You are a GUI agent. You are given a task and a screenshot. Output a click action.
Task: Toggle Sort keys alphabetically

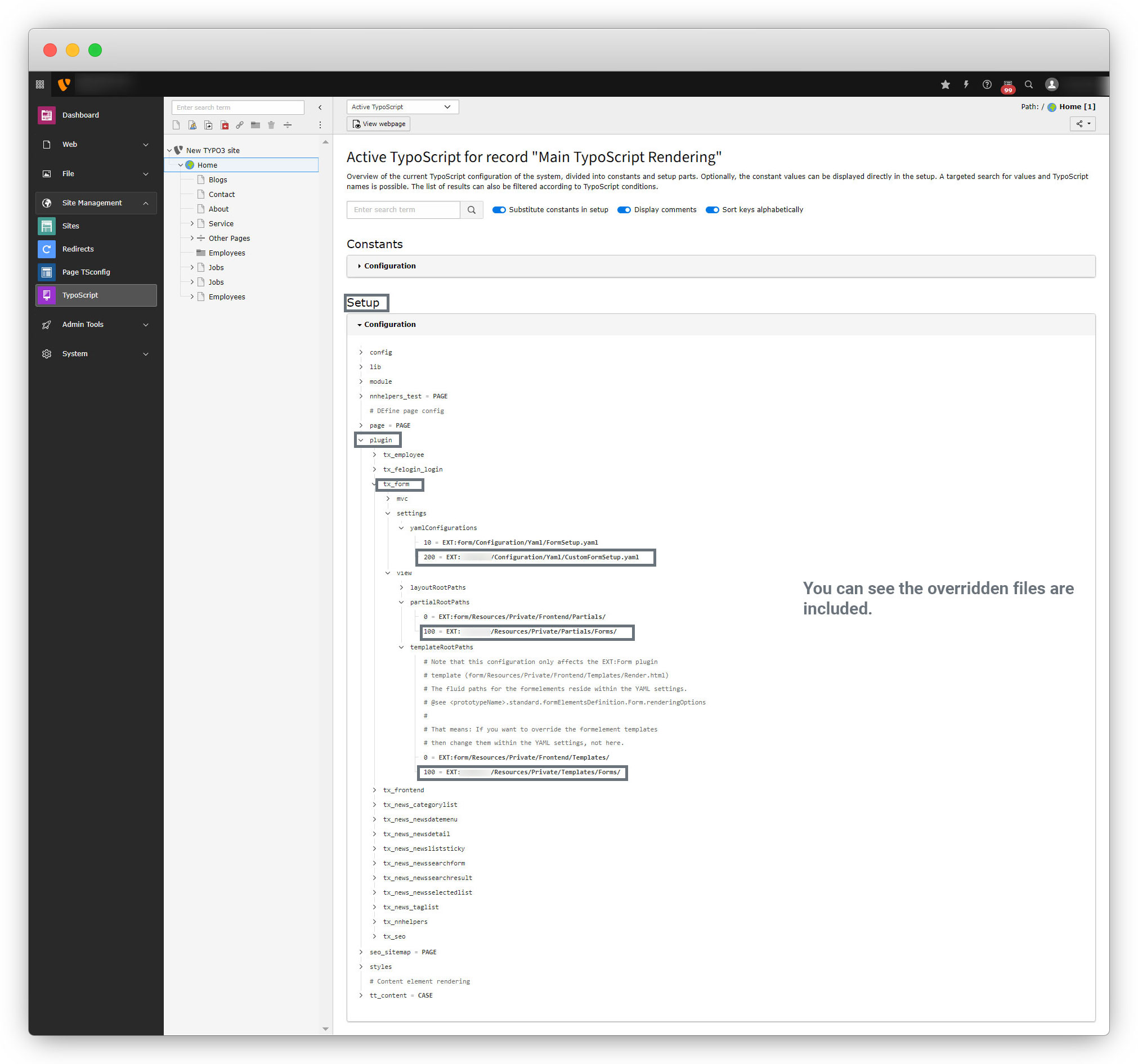click(712, 210)
